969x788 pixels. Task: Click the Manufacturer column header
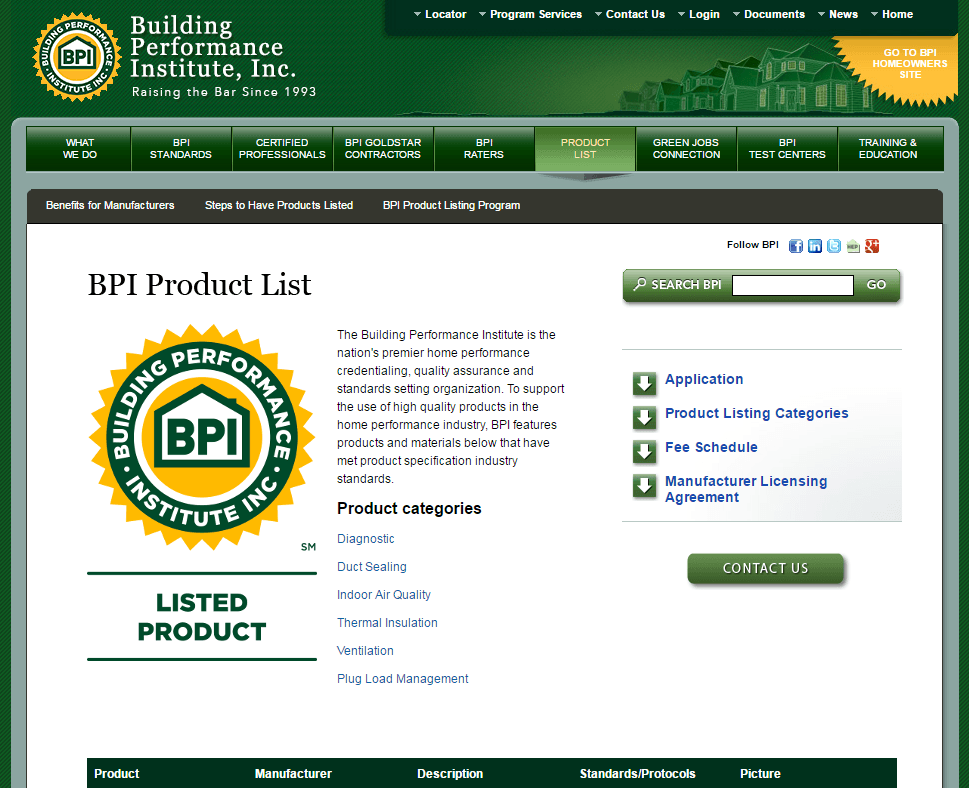[293, 774]
